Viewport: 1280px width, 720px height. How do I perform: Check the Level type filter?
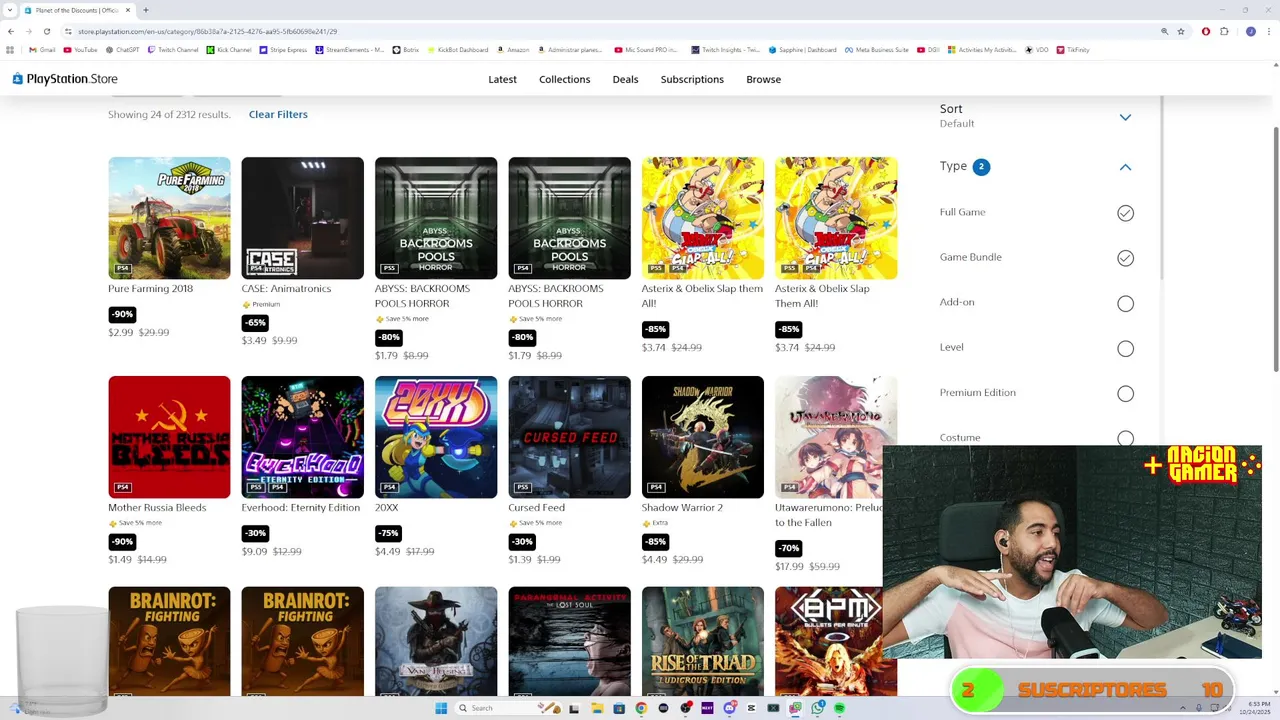click(1125, 348)
